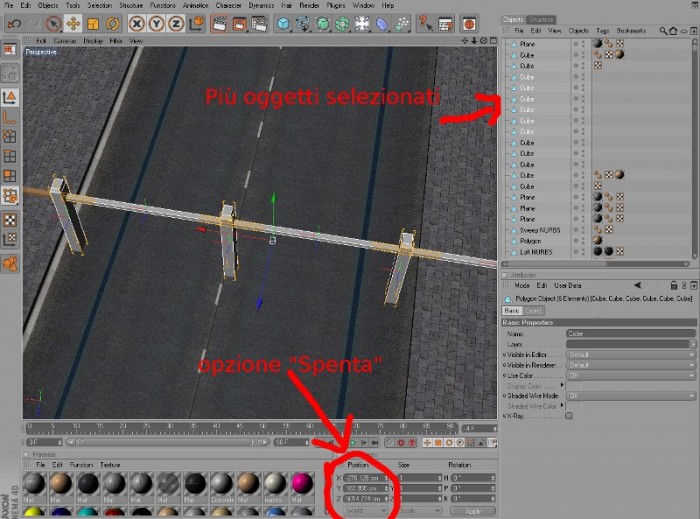Viewport: 700px width, 519px height.
Task: Activate the Scale tool
Action: pyautogui.click(x=92, y=24)
